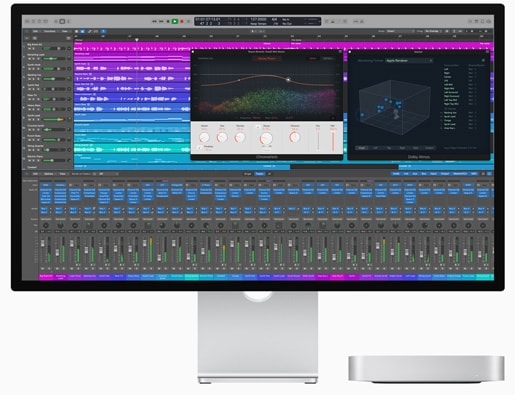
Task: Toggle the Toolbar icon in control bar
Action: [x=46, y=21]
